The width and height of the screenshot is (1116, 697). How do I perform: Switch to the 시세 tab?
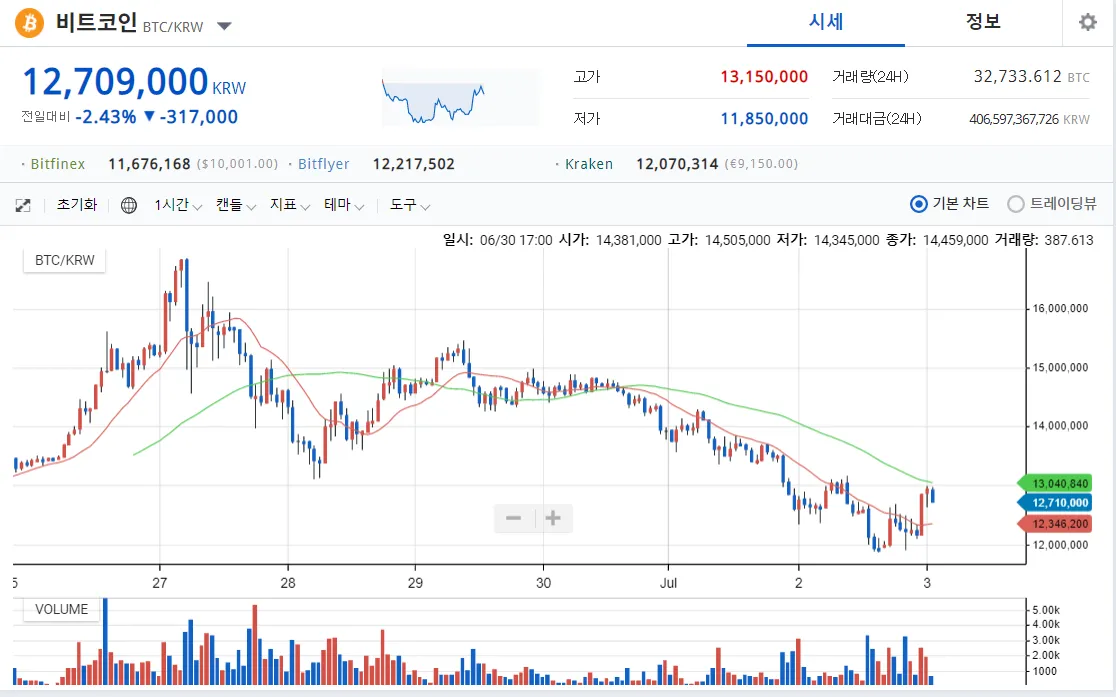pyautogui.click(x=826, y=22)
